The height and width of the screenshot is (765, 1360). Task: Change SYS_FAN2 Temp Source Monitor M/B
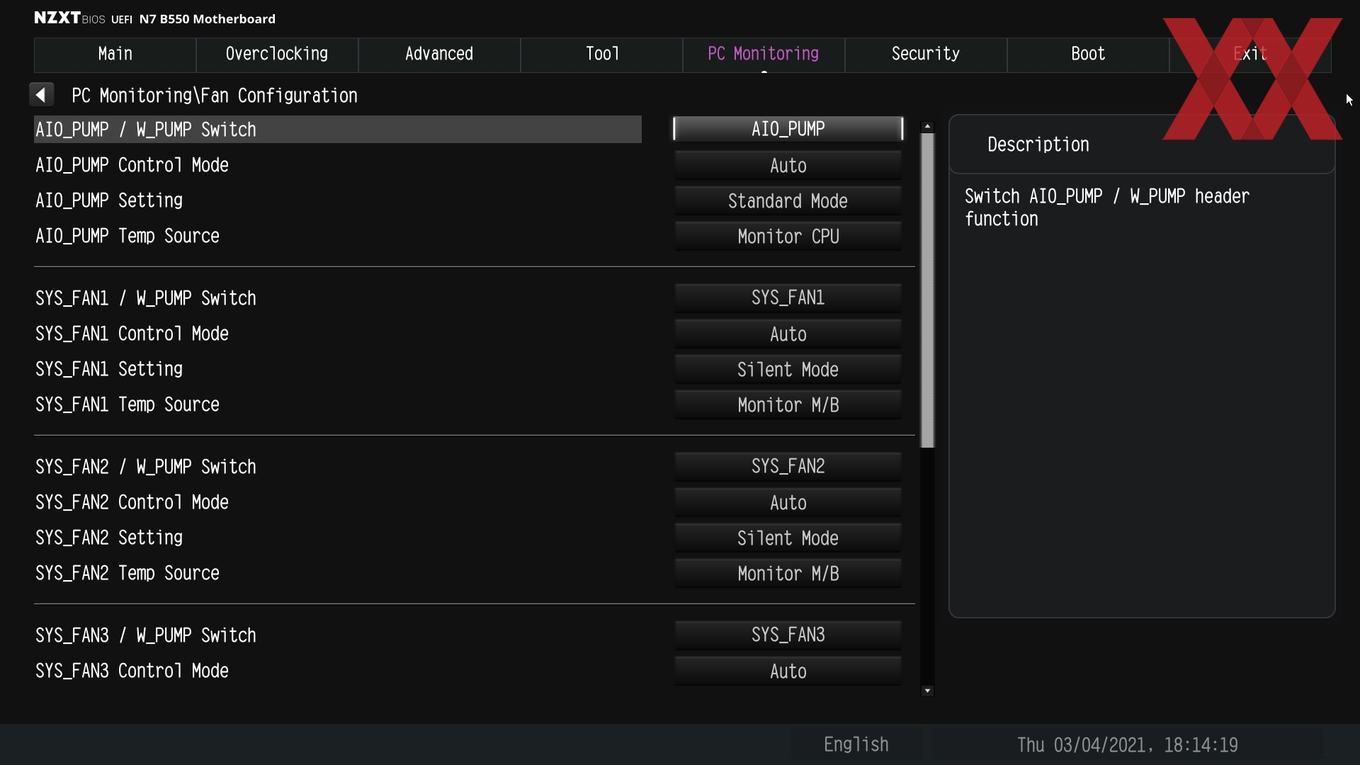pyautogui.click(x=788, y=573)
